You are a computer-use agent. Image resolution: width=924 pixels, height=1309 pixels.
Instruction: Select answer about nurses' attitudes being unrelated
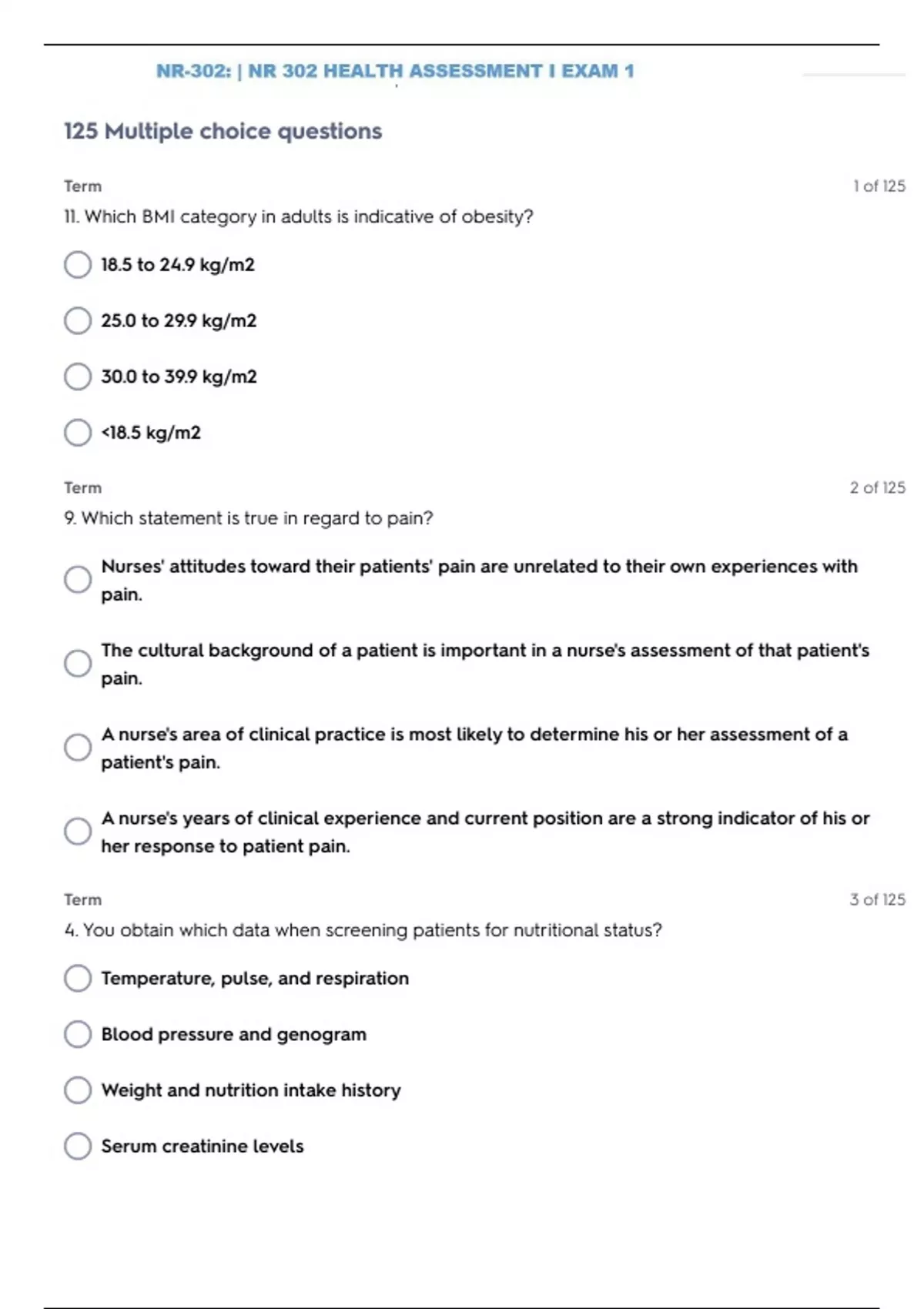(78, 580)
